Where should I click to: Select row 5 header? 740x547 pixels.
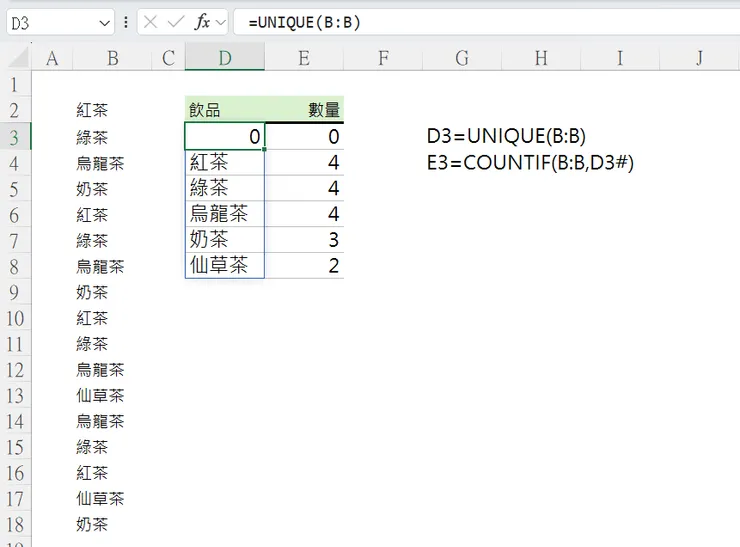15,189
